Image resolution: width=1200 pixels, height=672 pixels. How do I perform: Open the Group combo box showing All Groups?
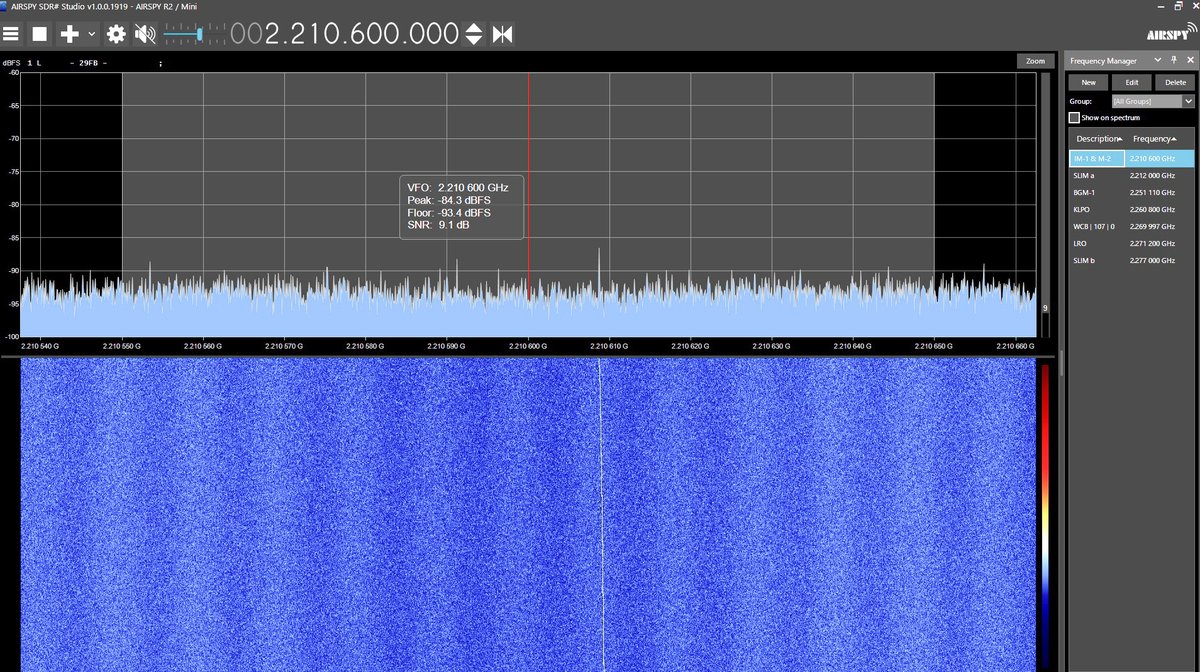tap(1153, 101)
